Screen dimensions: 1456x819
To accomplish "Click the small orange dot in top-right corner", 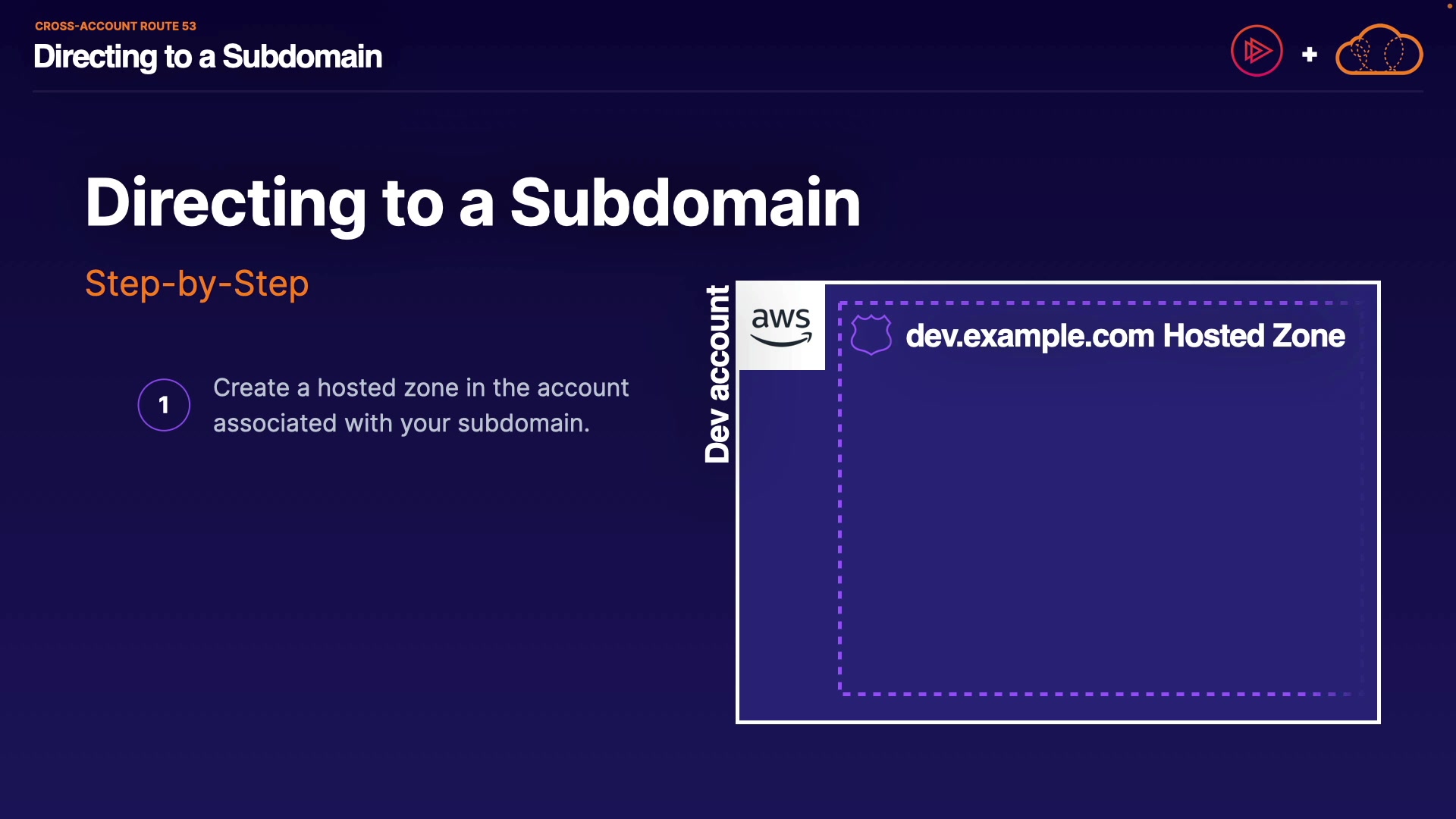I will click(x=1449, y=6).
